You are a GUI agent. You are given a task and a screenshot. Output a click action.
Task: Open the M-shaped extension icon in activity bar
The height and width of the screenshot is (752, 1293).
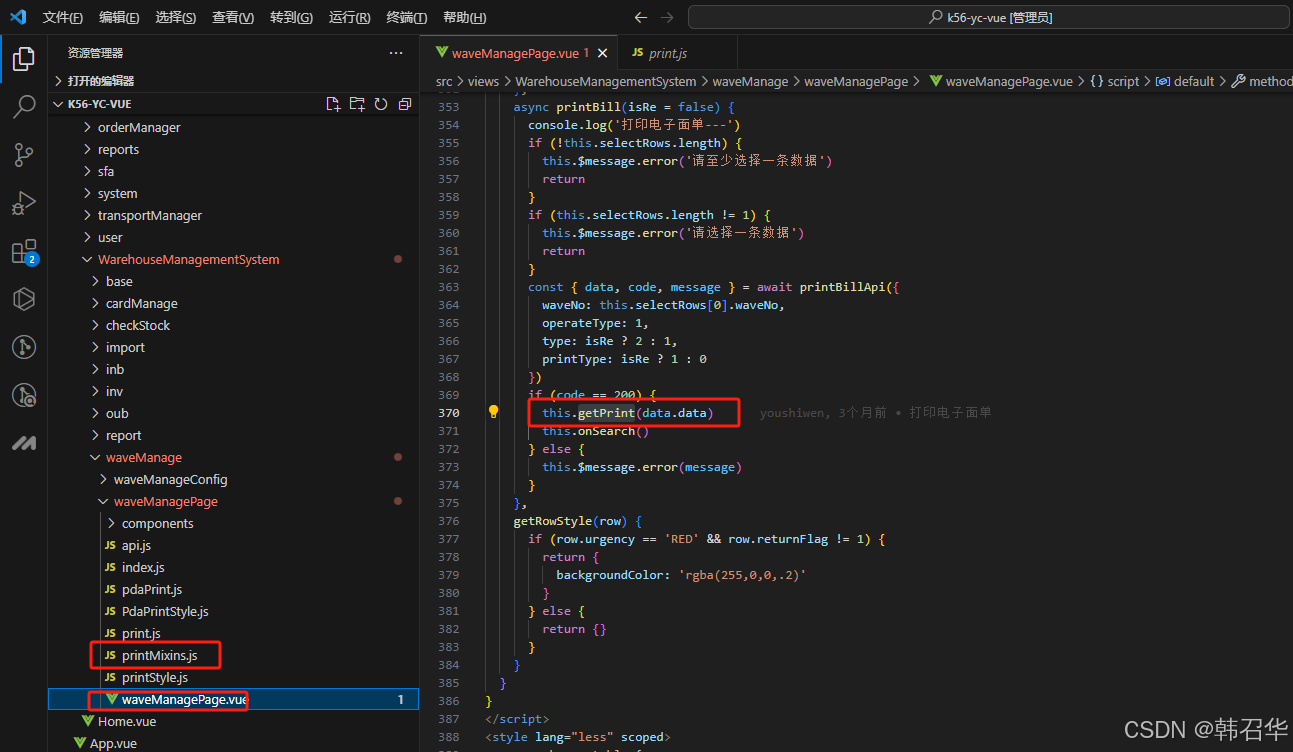coord(24,443)
